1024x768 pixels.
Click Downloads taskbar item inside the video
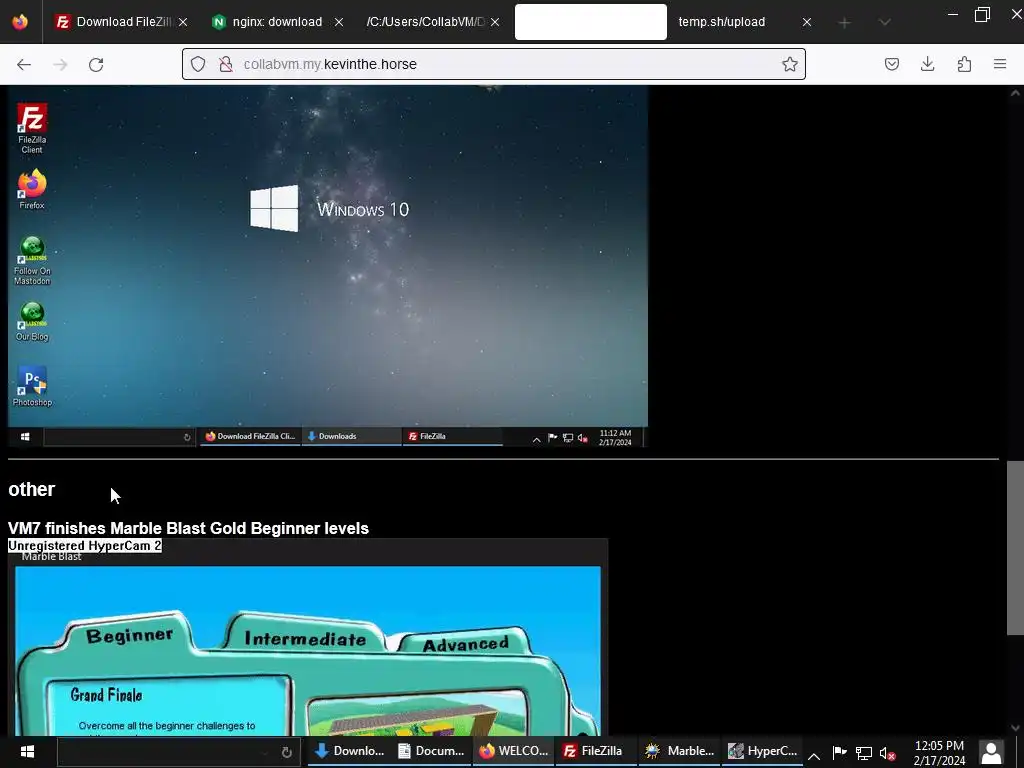pyautogui.click(x=351, y=436)
